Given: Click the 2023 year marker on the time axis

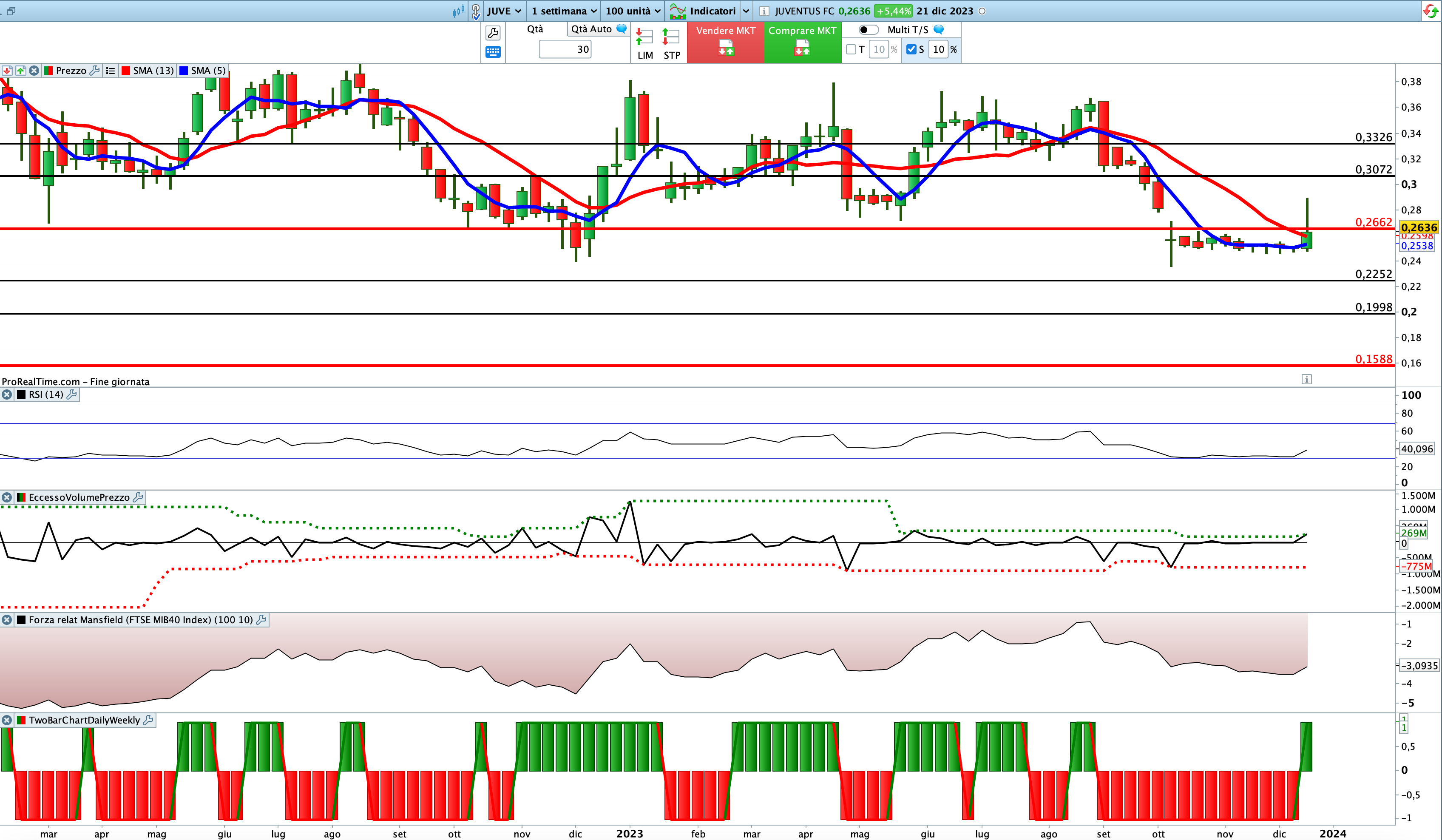Looking at the screenshot, I should [630, 834].
